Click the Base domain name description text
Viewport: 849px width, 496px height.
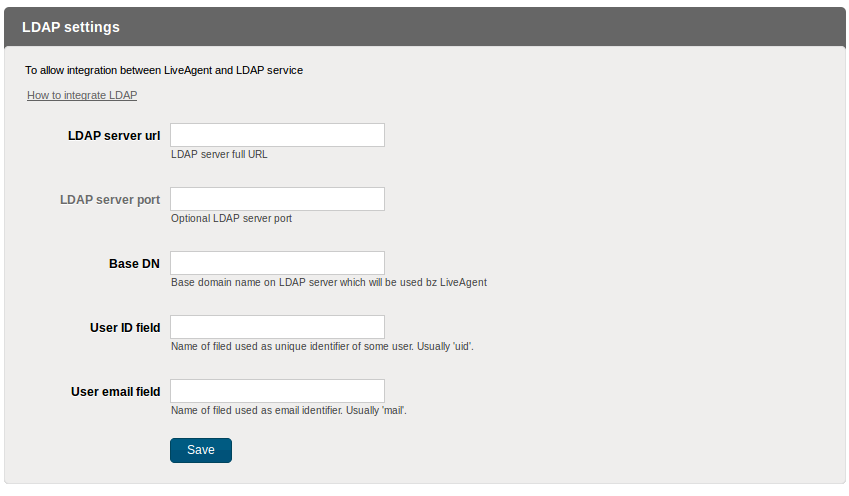tap(328, 282)
